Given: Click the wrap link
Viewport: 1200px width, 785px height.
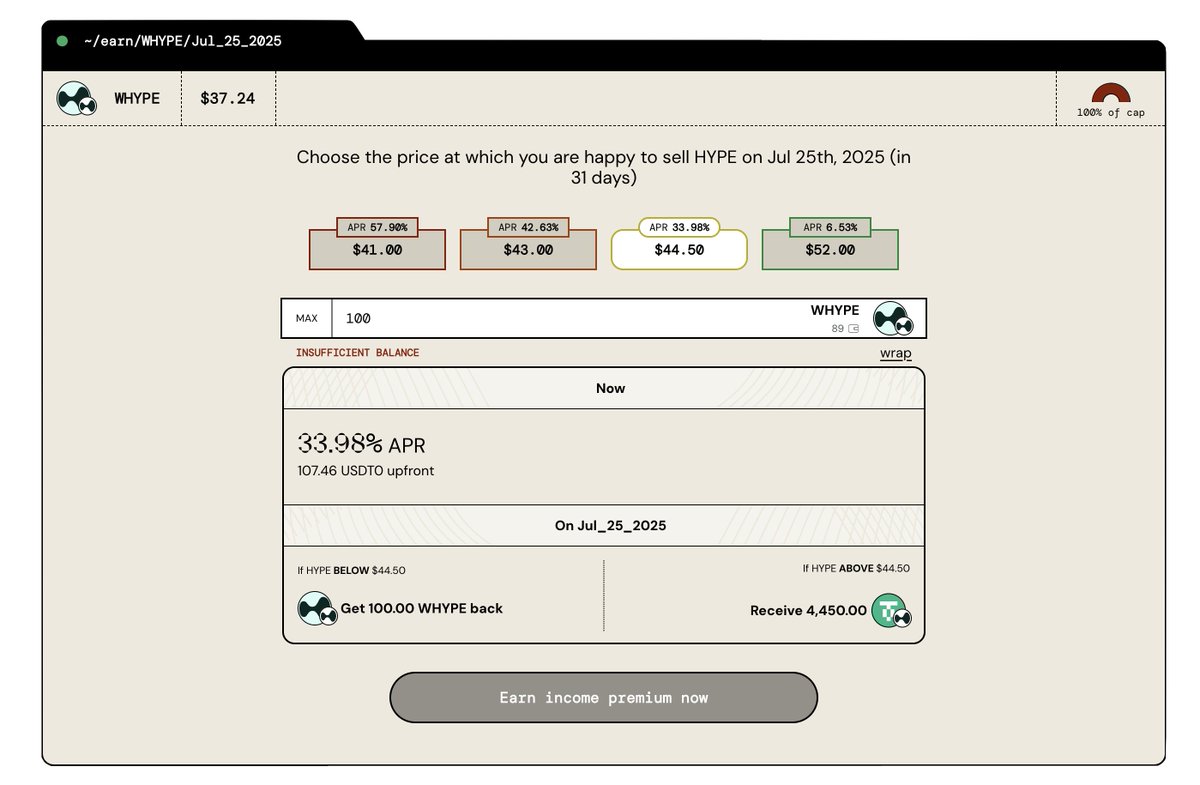Looking at the screenshot, I should click(x=895, y=353).
